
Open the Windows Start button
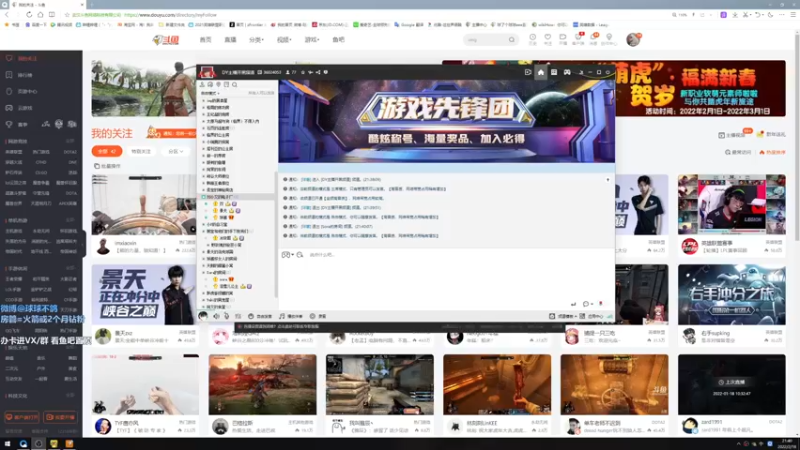[7, 444]
